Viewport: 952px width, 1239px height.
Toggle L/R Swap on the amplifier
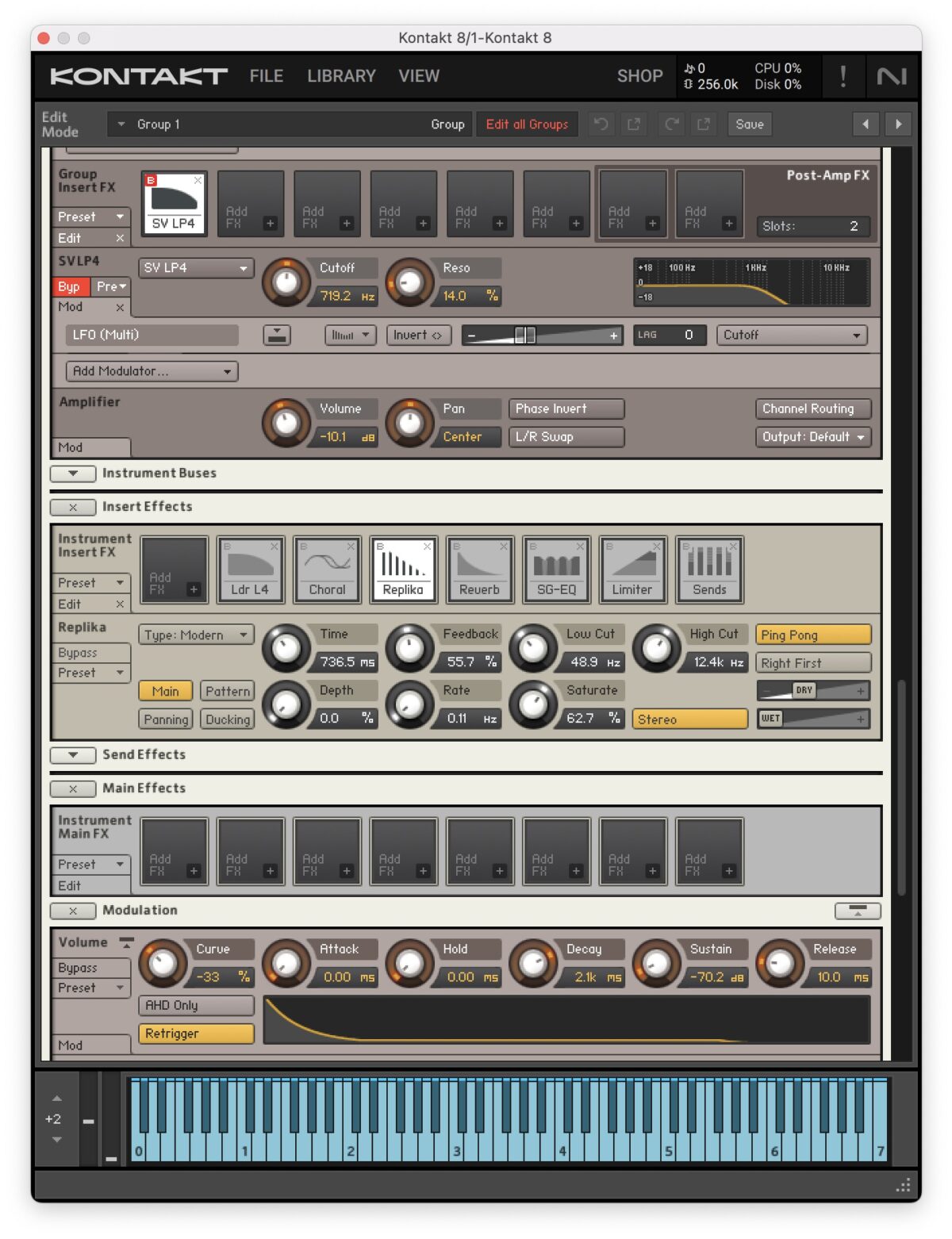click(566, 437)
